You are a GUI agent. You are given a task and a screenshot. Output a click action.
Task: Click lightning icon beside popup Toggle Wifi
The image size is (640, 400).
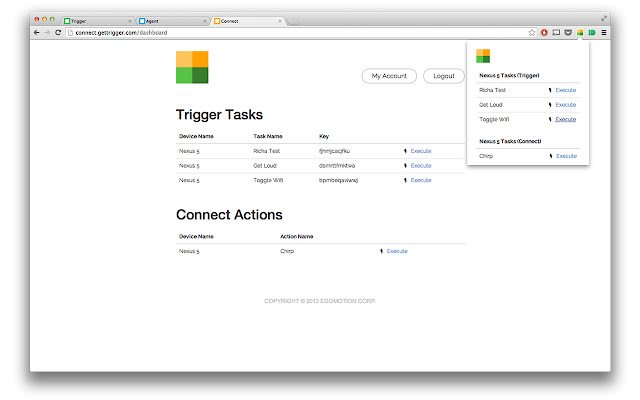(x=550, y=120)
